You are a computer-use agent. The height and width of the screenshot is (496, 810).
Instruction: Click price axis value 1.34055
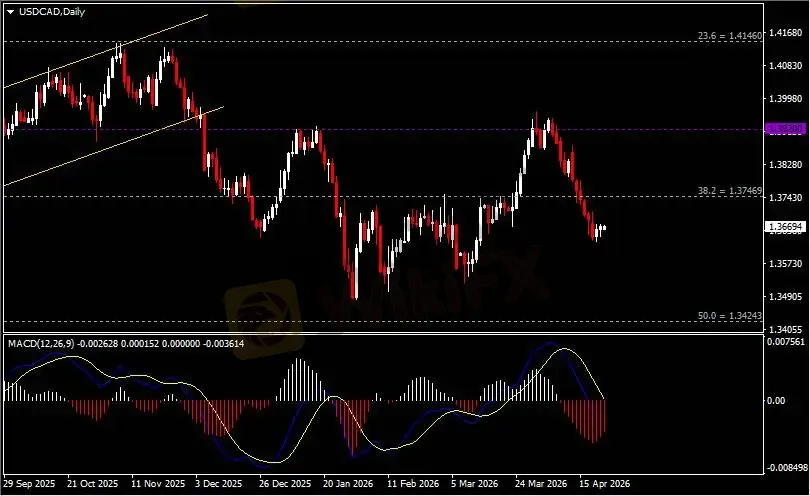[786, 329]
